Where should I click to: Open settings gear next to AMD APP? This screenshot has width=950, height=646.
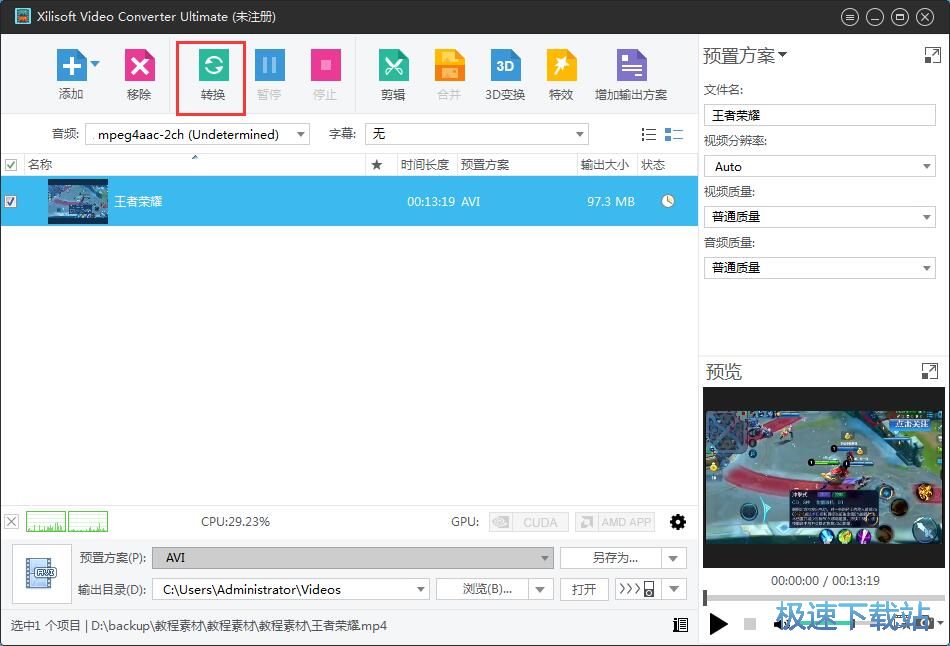[x=678, y=522]
